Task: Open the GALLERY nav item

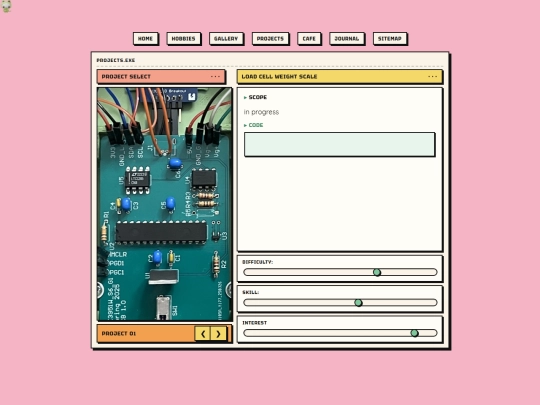Action: click(226, 39)
